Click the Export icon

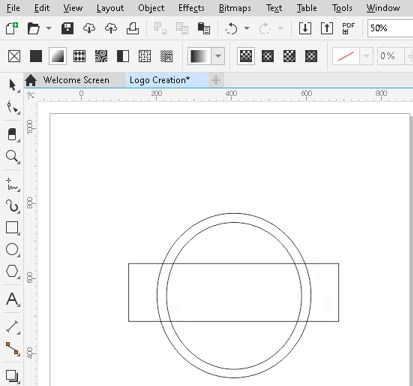tap(327, 28)
